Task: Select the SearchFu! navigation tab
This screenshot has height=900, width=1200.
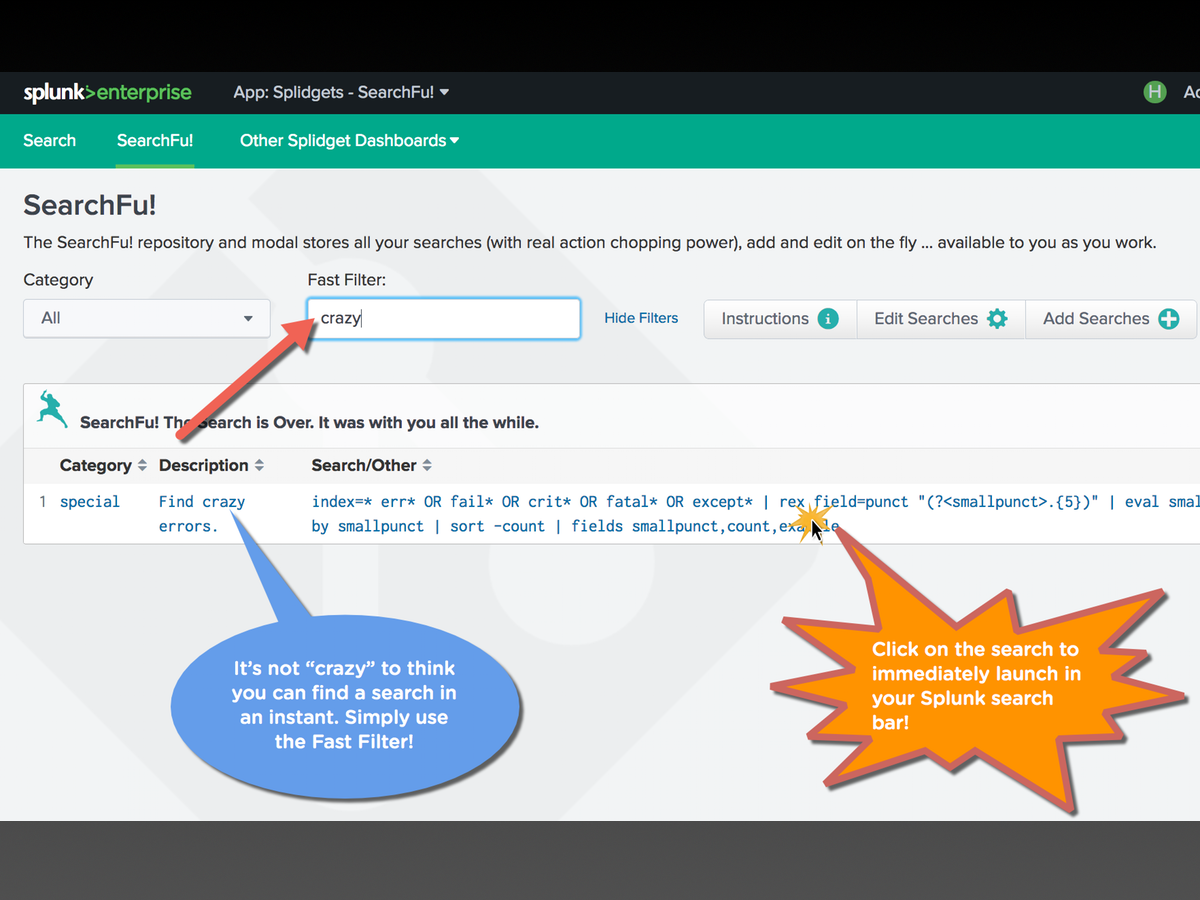Action: coord(155,141)
